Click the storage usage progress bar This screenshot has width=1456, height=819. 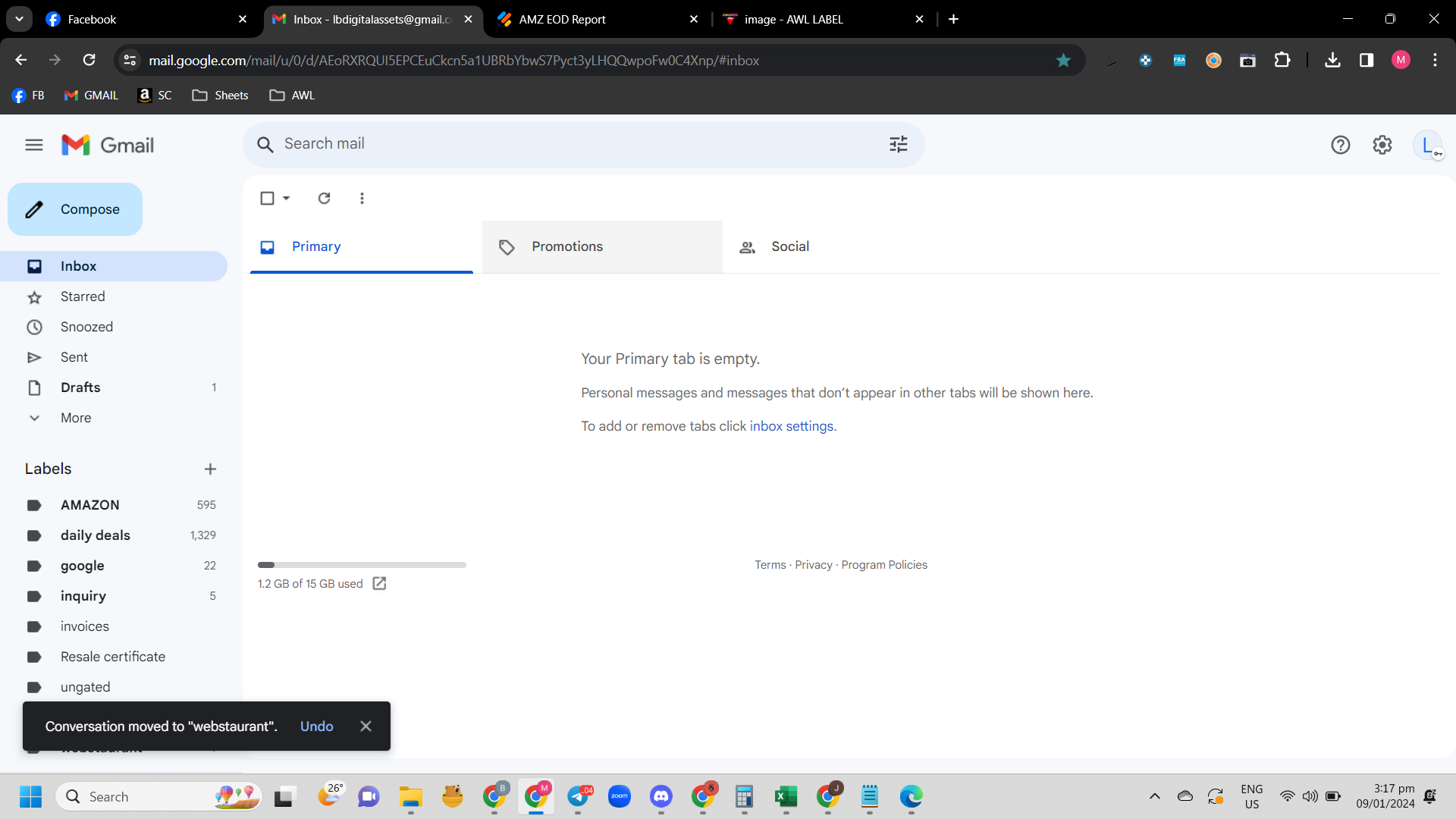pos(362,565)
